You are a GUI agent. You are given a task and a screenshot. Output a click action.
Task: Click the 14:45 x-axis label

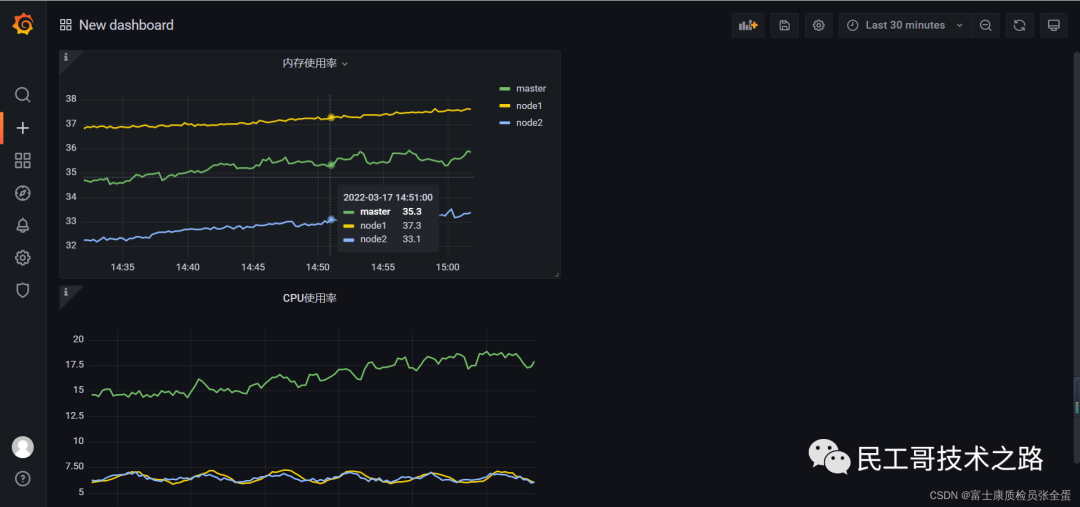[253, 267]
